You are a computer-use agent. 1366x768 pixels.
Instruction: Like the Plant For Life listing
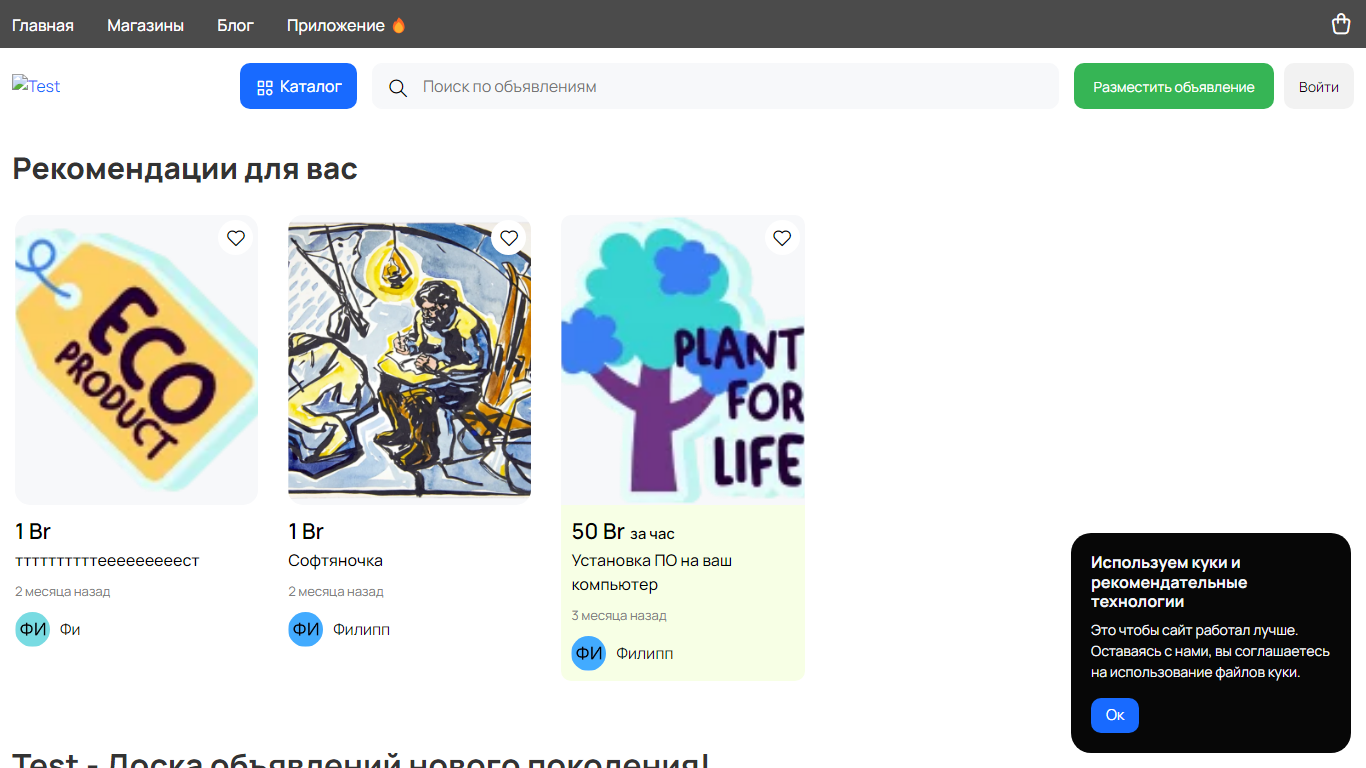(782, 238)
